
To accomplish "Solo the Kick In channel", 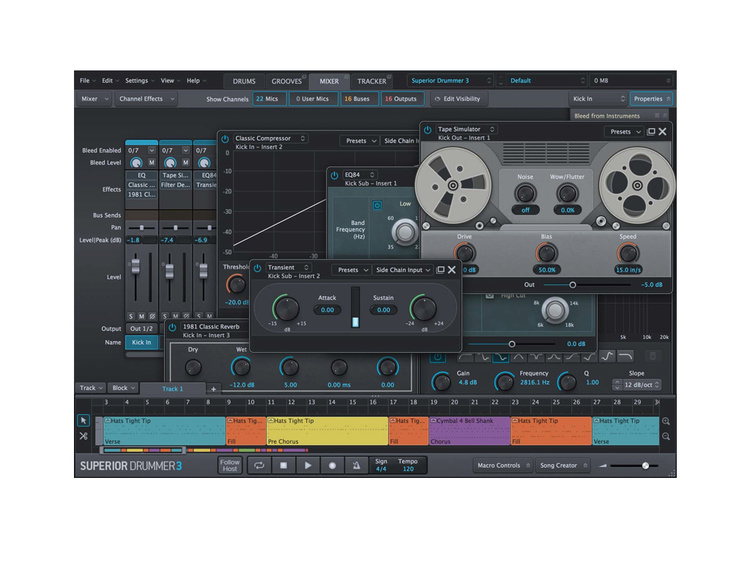I will [x=131, y=316].
